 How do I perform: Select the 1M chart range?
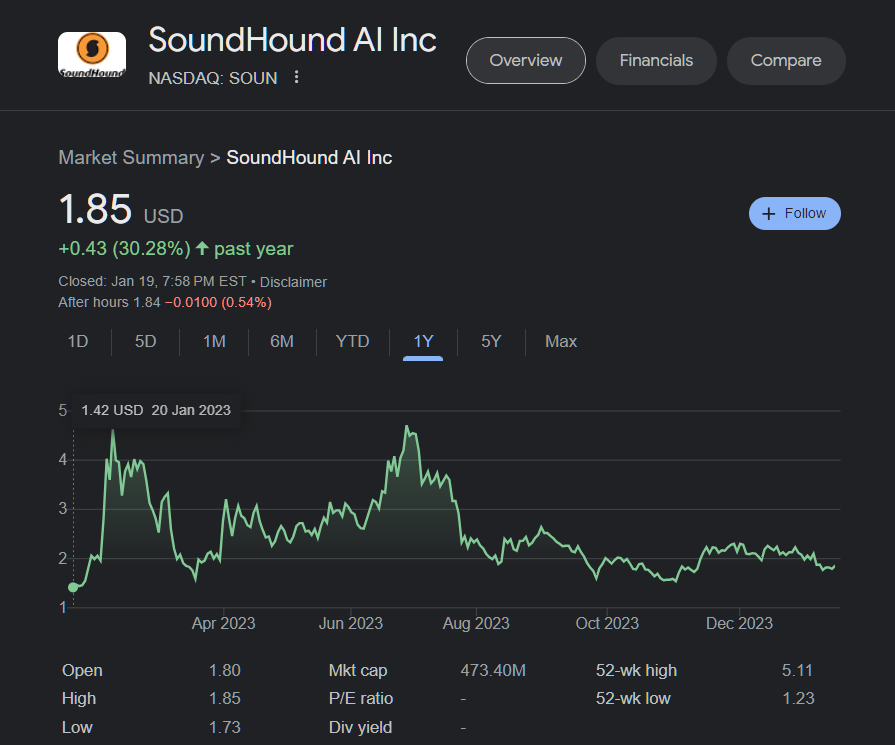pos(214,341)
